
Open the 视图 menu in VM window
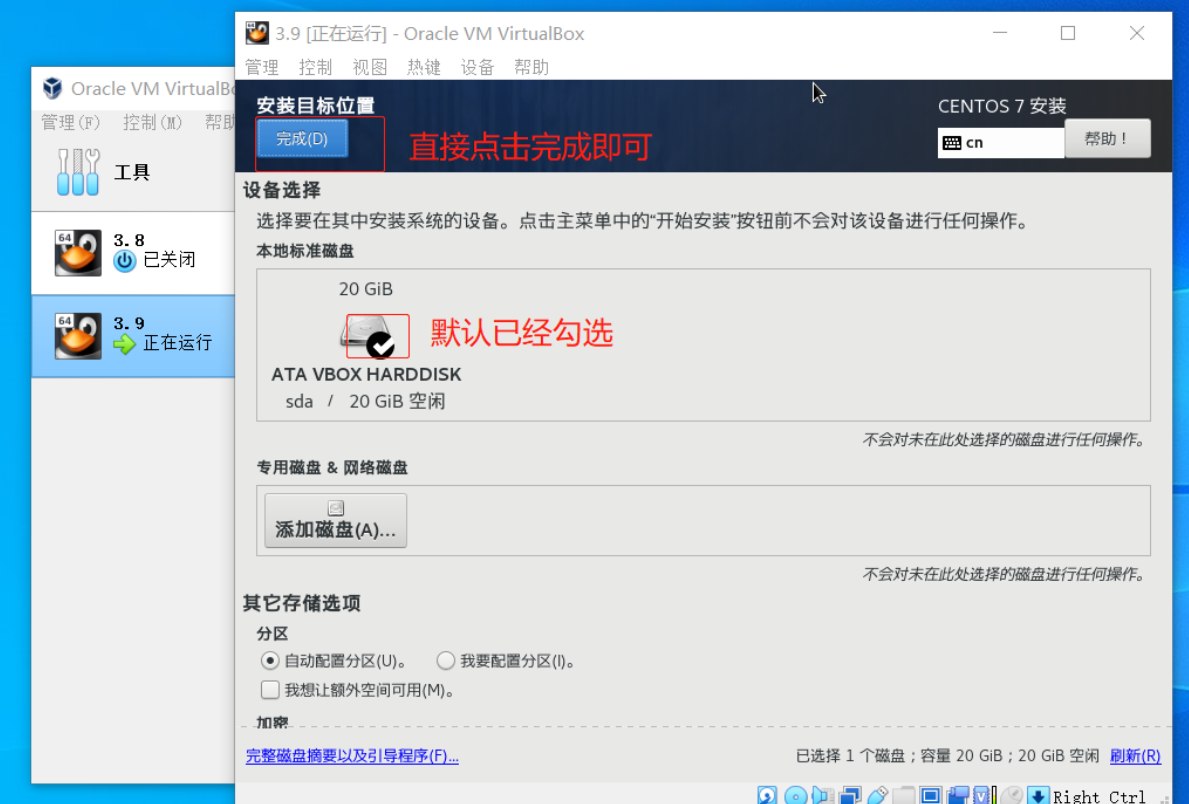tap(370, 68)
